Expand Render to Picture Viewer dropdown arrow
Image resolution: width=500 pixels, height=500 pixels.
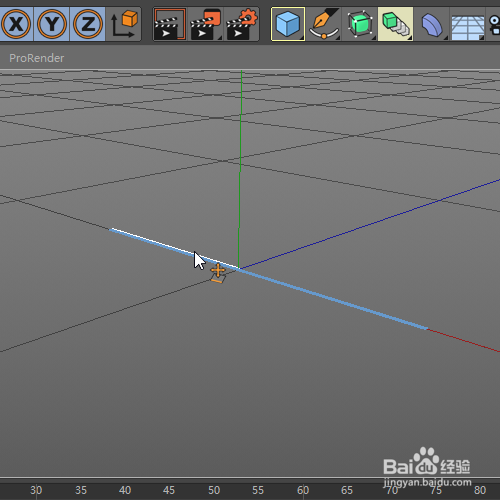pyautogui.click(x=220, y=38)
